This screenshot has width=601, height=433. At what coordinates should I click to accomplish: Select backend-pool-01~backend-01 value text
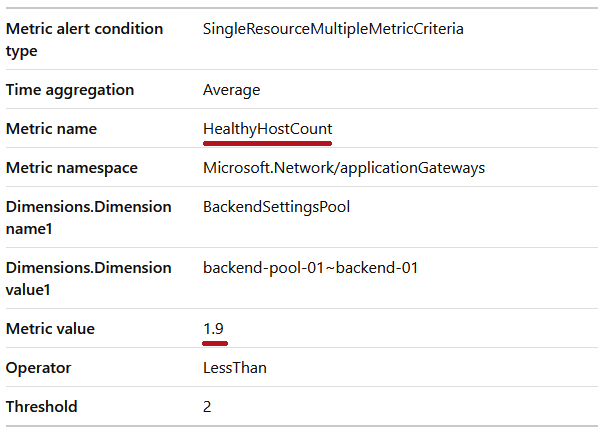coord(310,268)
